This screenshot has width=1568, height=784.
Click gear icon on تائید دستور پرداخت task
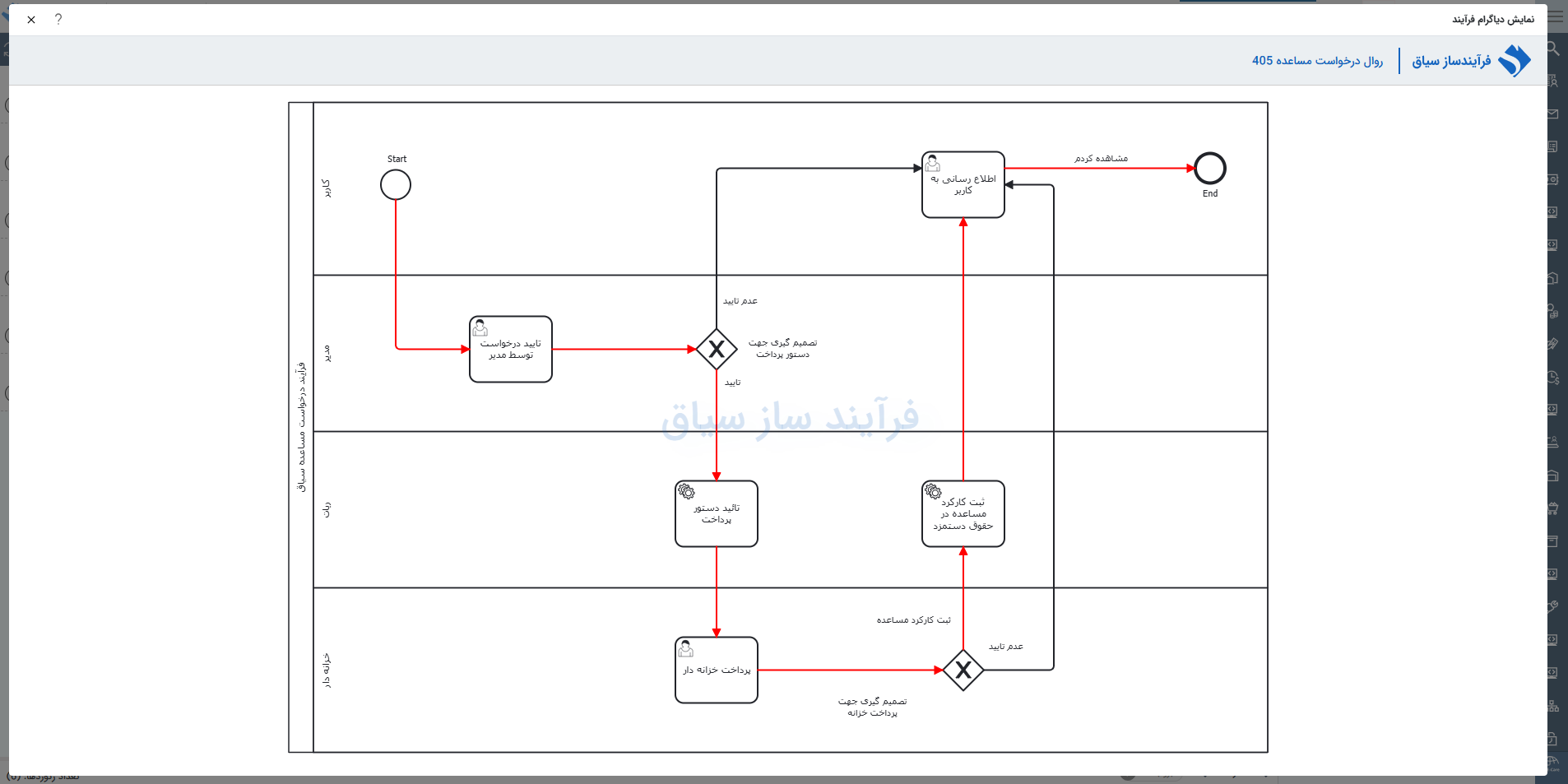[x=686, y=491]
